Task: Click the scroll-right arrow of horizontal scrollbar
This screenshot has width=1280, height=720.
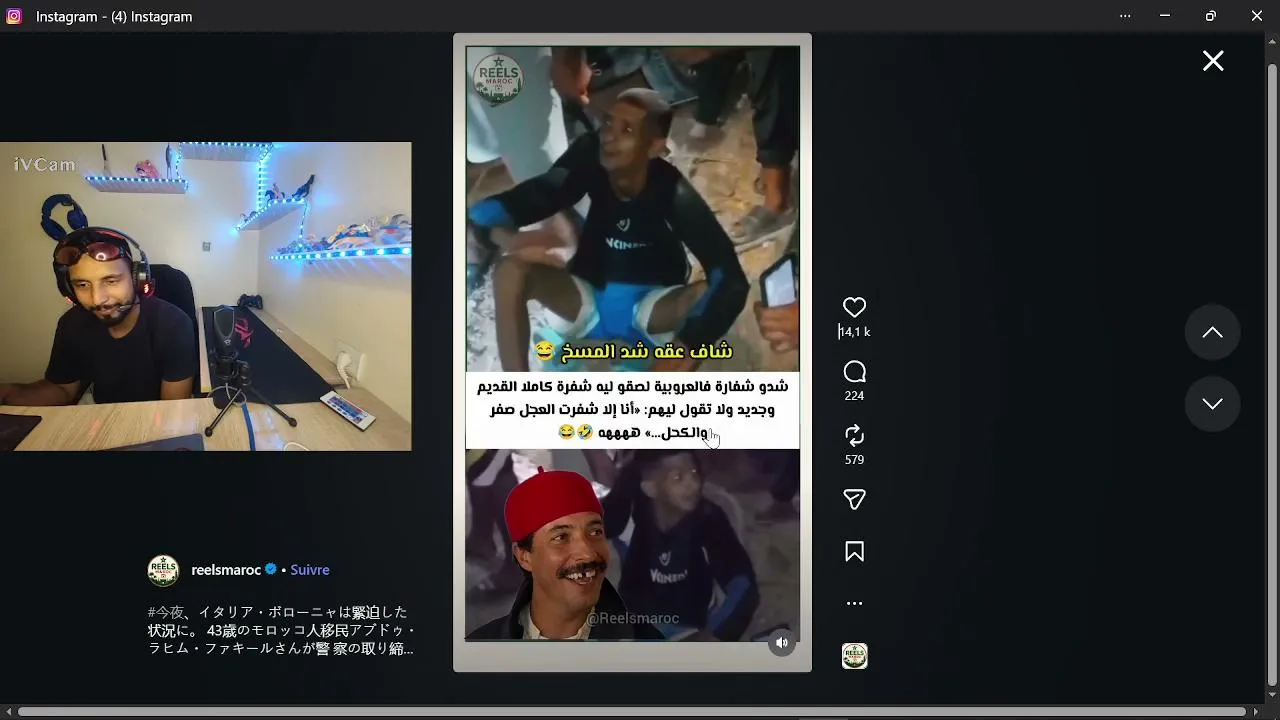Action: click(x=1257, y=712)
